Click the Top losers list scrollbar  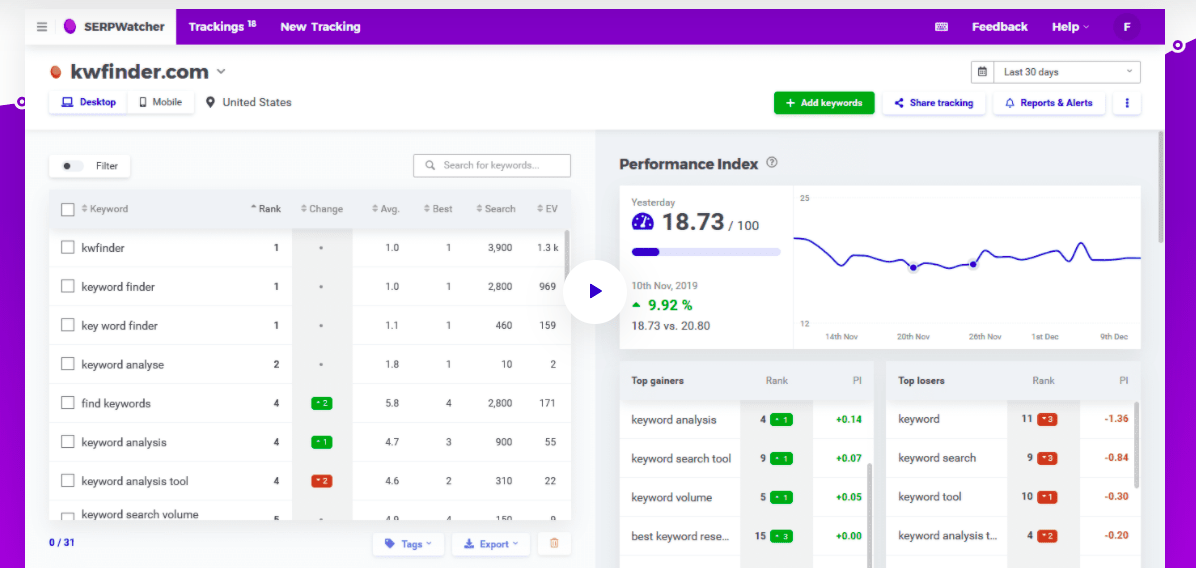[1137, 444]
